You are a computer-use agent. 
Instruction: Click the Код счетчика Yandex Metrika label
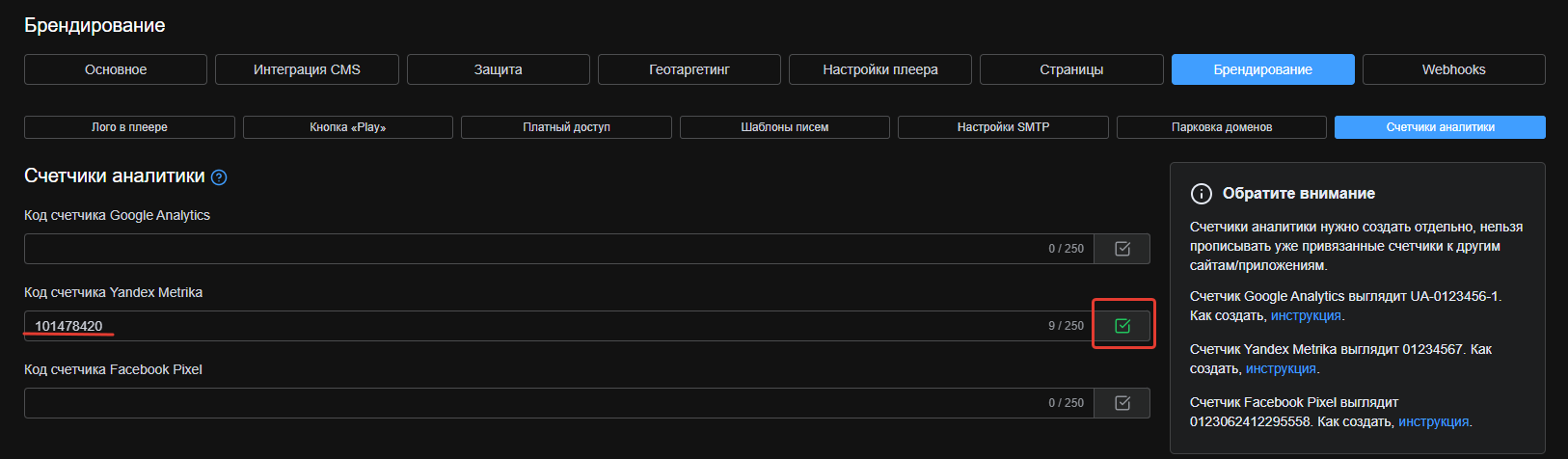pyautogui.click(x=113, y=292)
